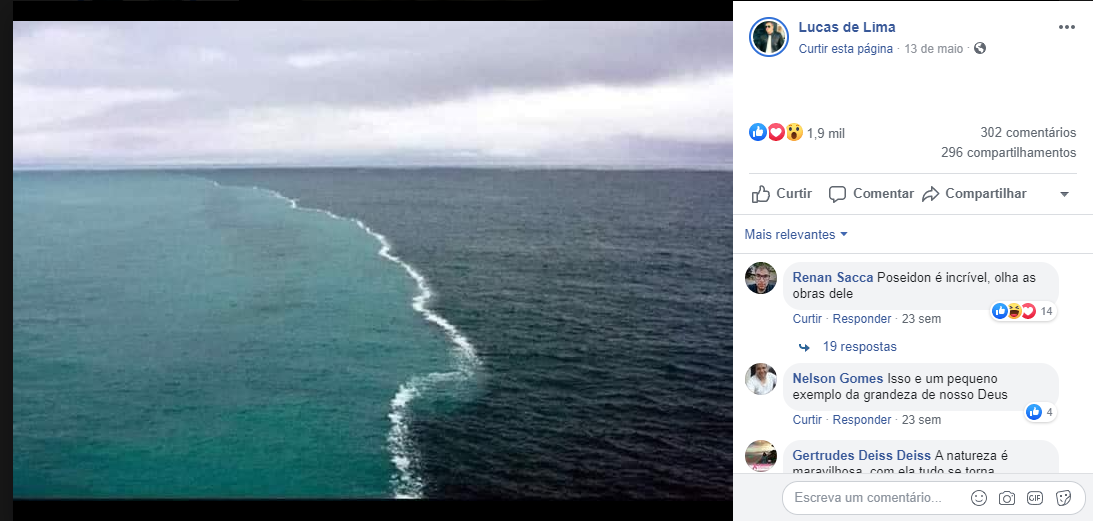This screenshot has width=1093, height=521.
Task: Open the sticker picker icon
Action: (1063, 498)
